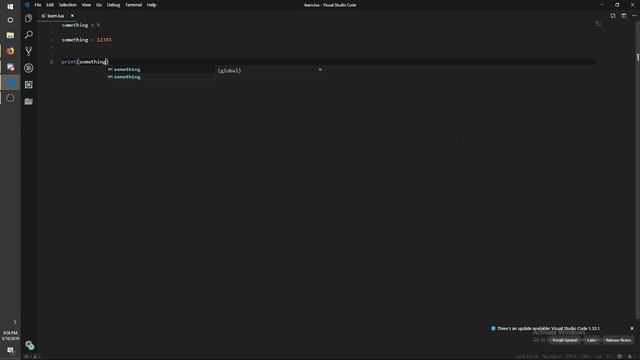Open the taskbar clock and date
Screen dimensions: 640x360
10,336
